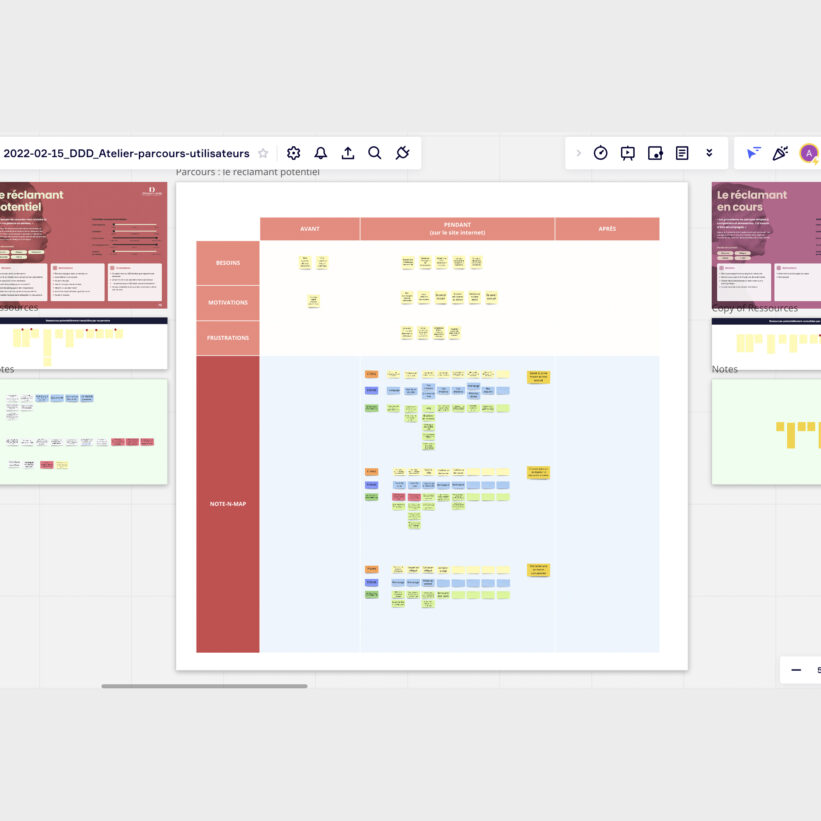Expand collaboration toolbar with right chevron
The height and width of the screenshot is (821, 821).
point(578,153)
